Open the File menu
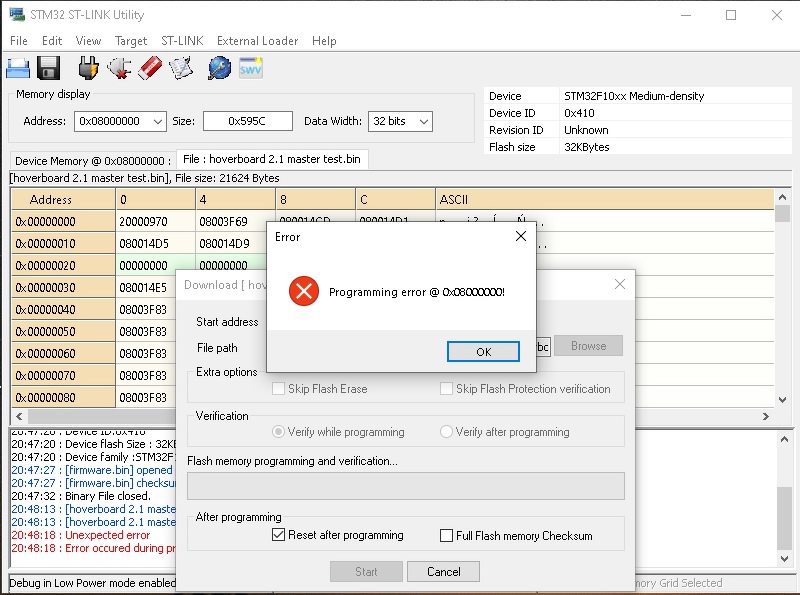The image size is (800, 595). pos(19,41)
